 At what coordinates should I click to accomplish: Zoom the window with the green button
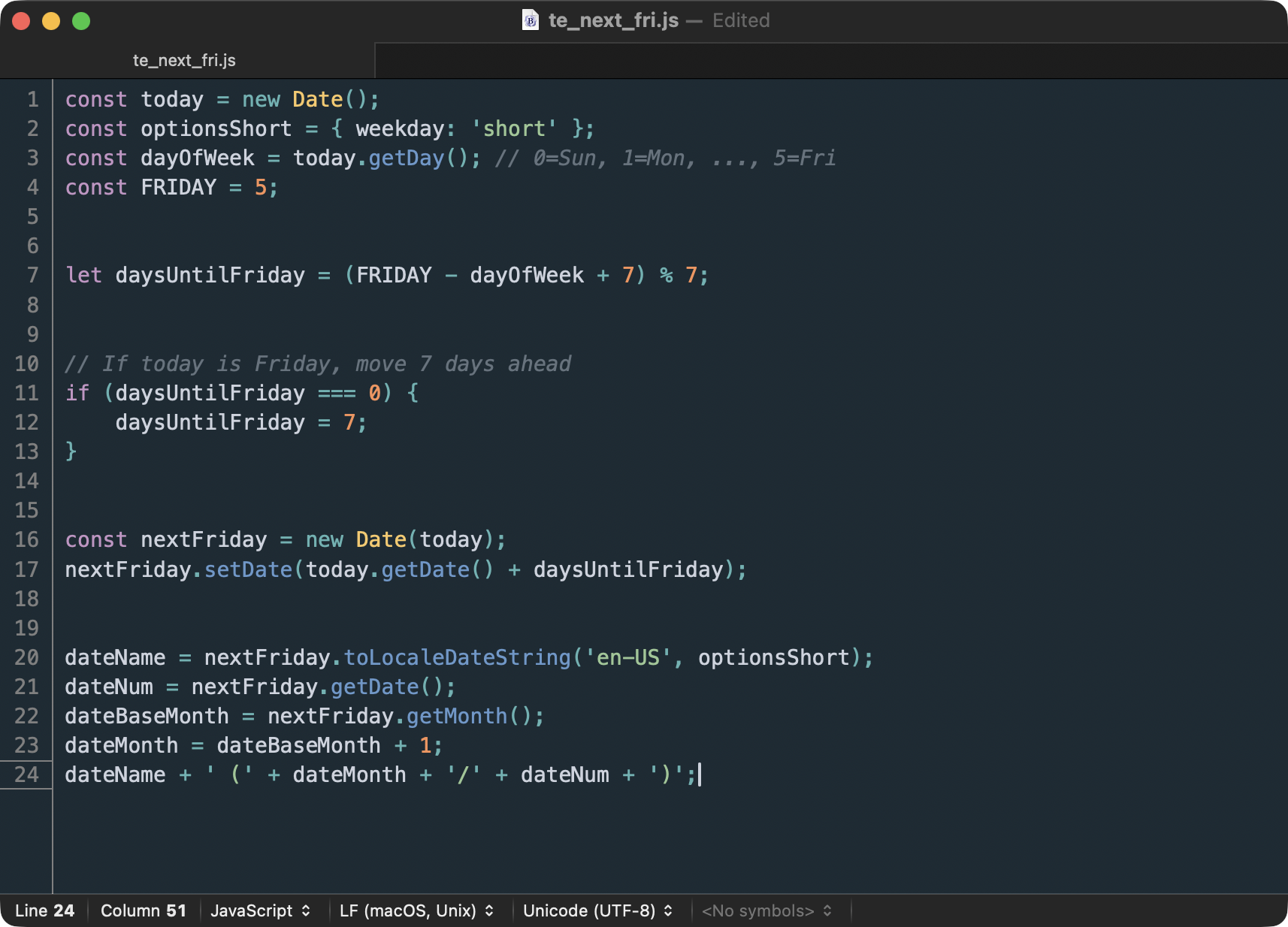coord(81,21)
